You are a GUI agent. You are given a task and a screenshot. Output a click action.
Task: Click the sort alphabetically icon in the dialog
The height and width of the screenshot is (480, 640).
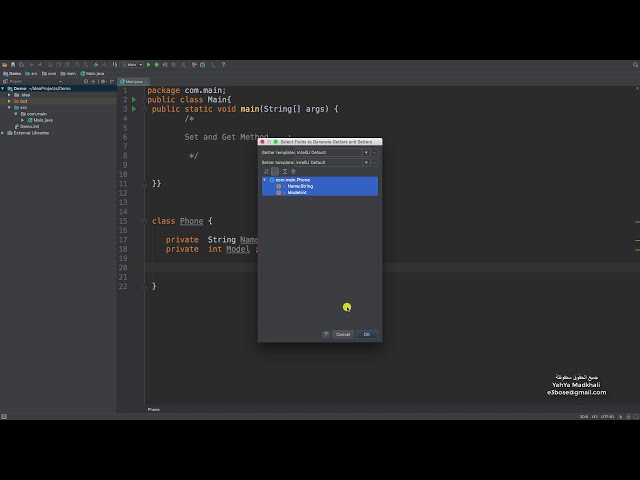(x=266, y=171)
